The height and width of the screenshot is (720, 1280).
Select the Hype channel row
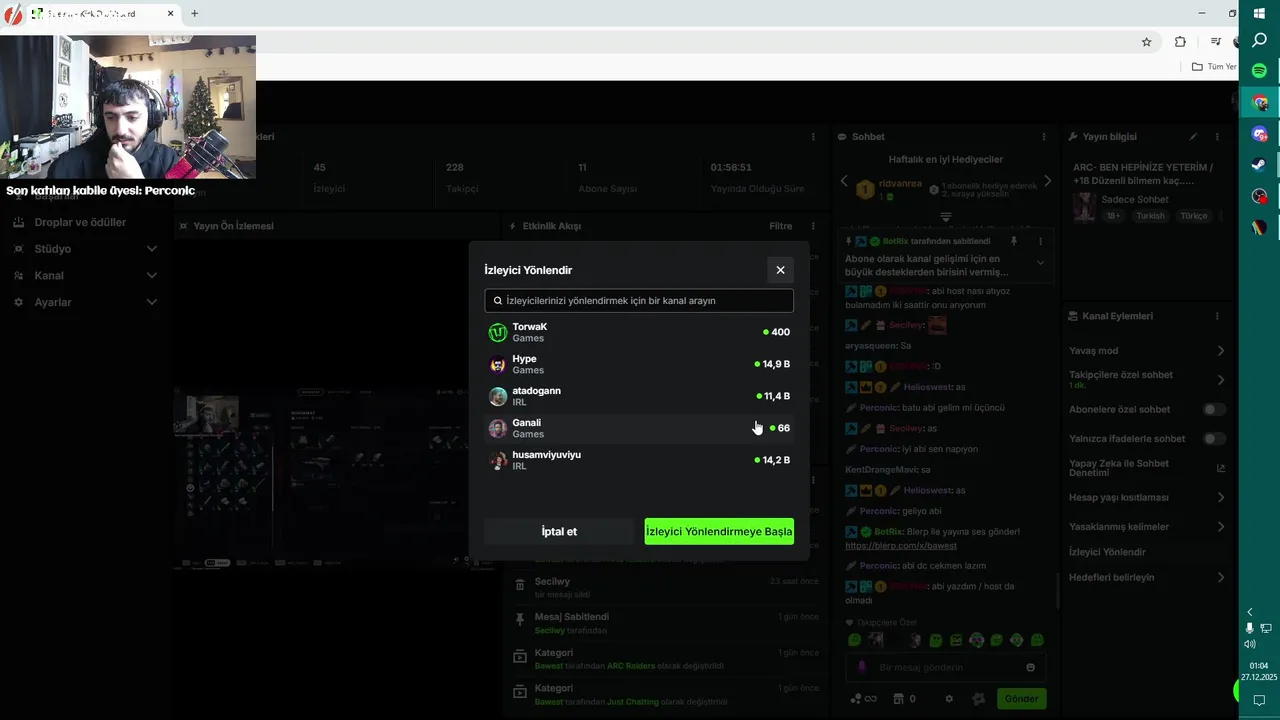639,364
